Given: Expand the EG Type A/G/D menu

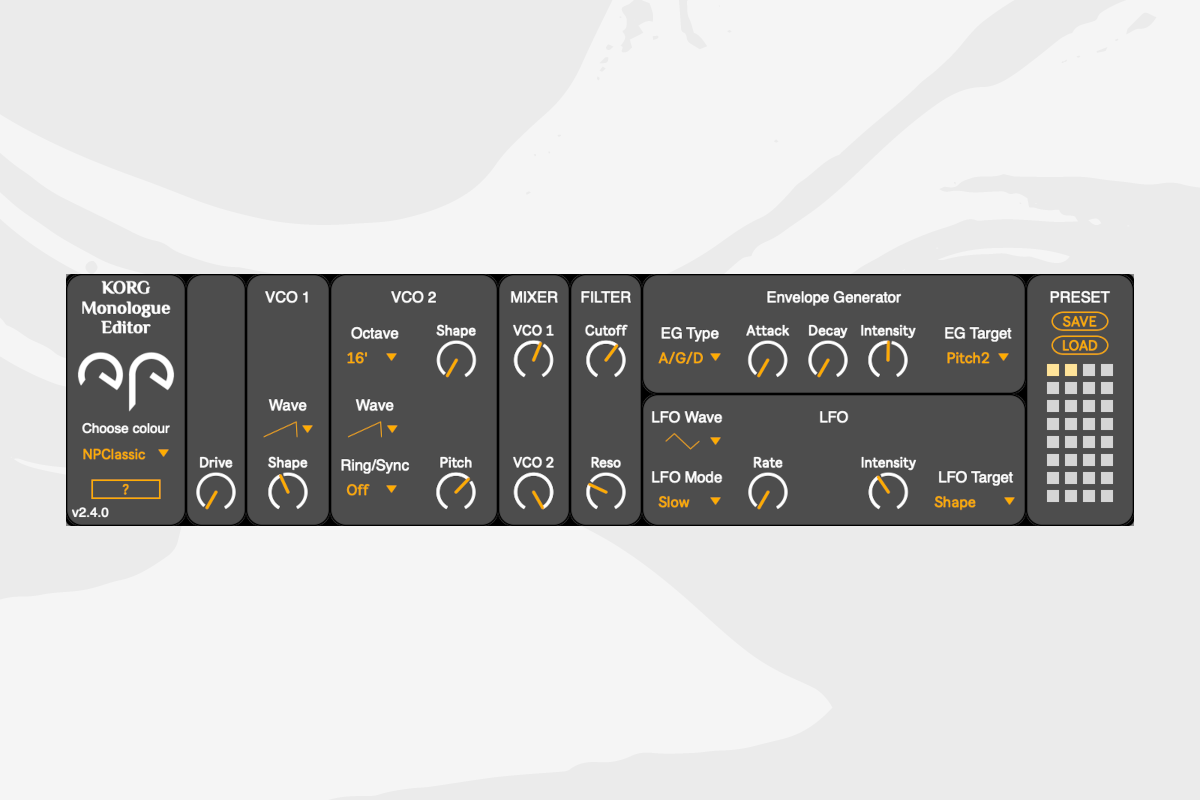Looking at the screenshot, I should click(690, 358).
